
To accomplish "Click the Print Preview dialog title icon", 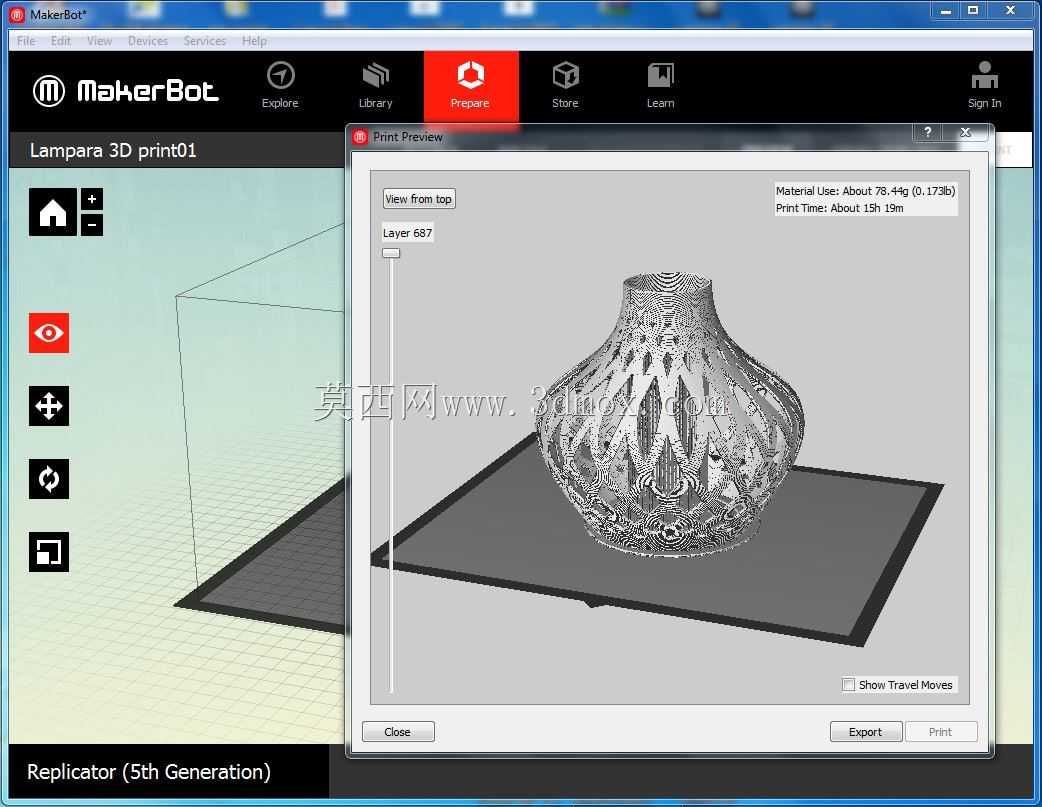I will (x=360, y=137).
